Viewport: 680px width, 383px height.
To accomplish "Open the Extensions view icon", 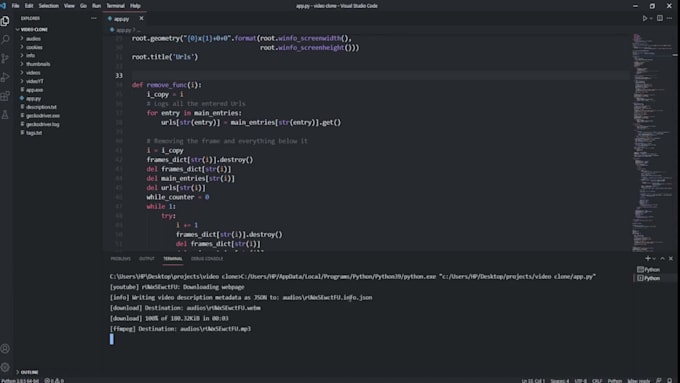I will 5,96.
